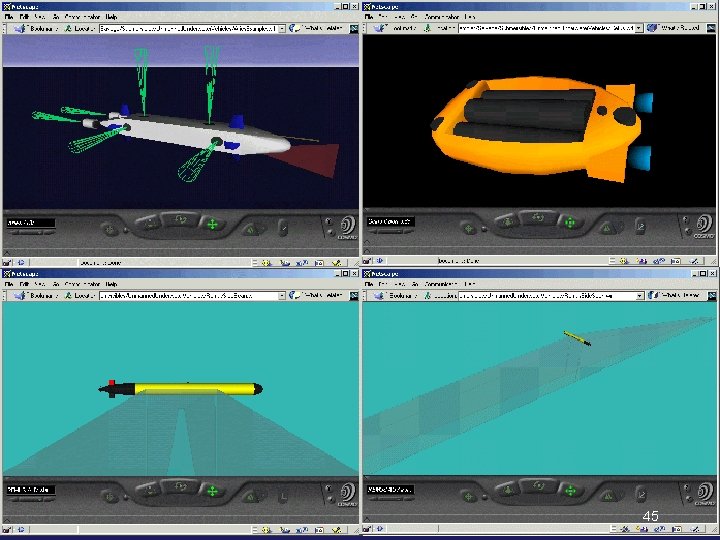The width and height of the screenshot is (720, 540).
Task: Select Zoom tool in yellow torpedo side-view window
Action: click(149, 490)
